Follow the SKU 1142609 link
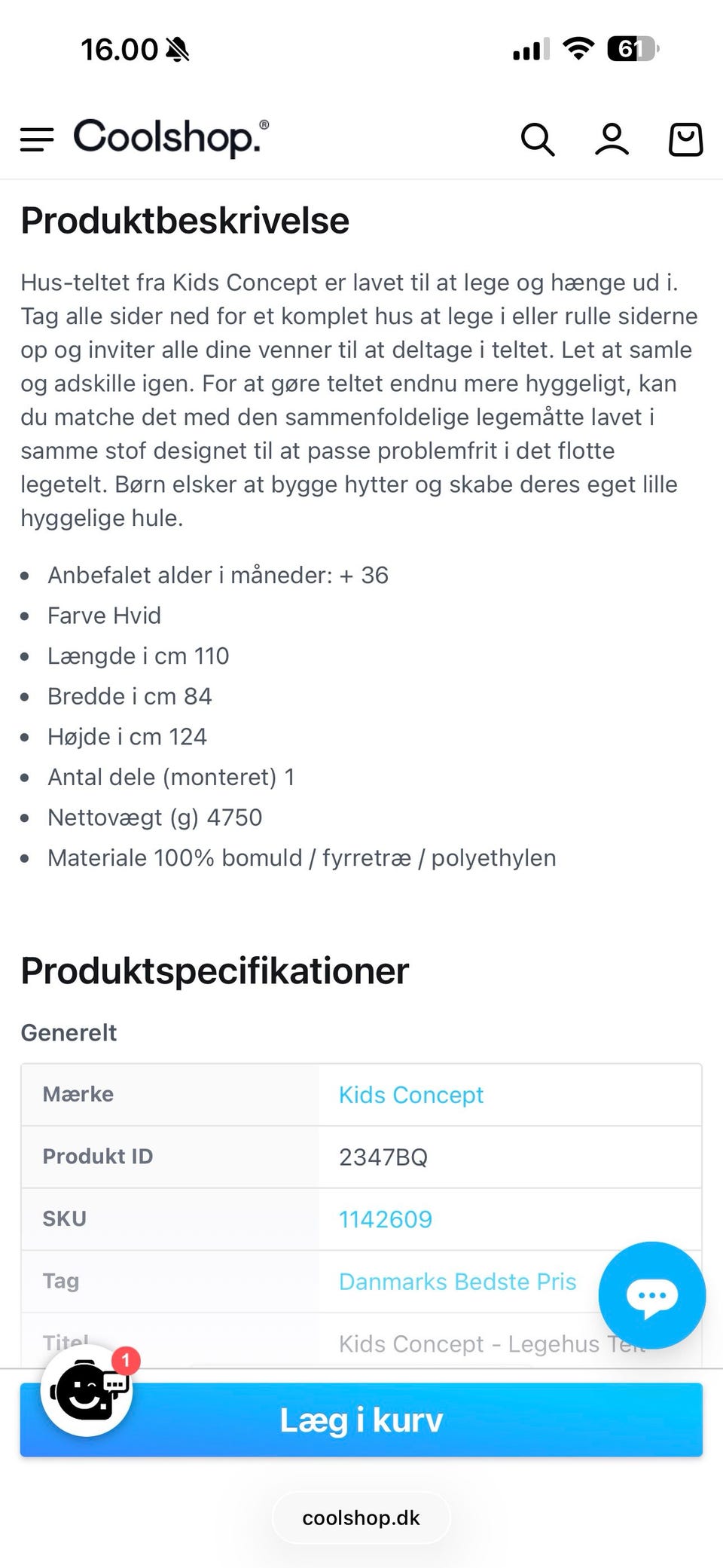 point(386,1219)
